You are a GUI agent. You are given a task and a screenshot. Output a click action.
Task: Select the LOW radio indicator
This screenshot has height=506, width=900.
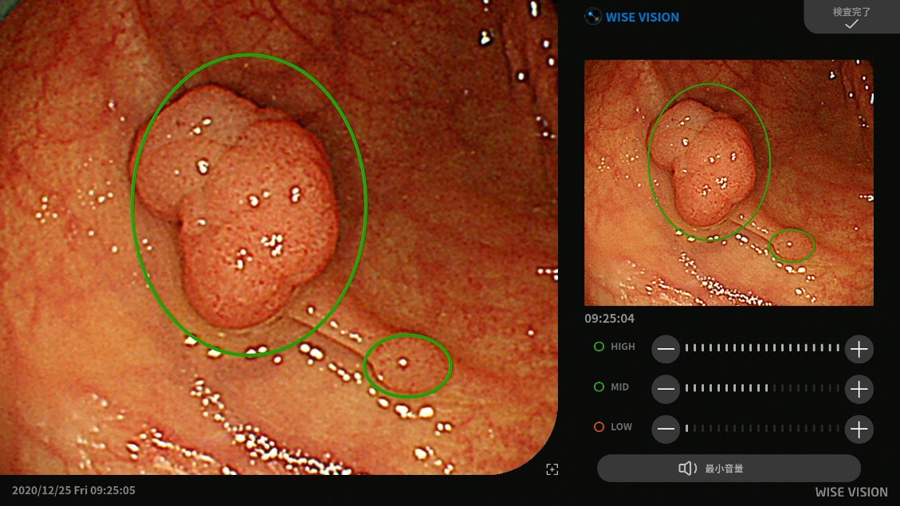599,427
